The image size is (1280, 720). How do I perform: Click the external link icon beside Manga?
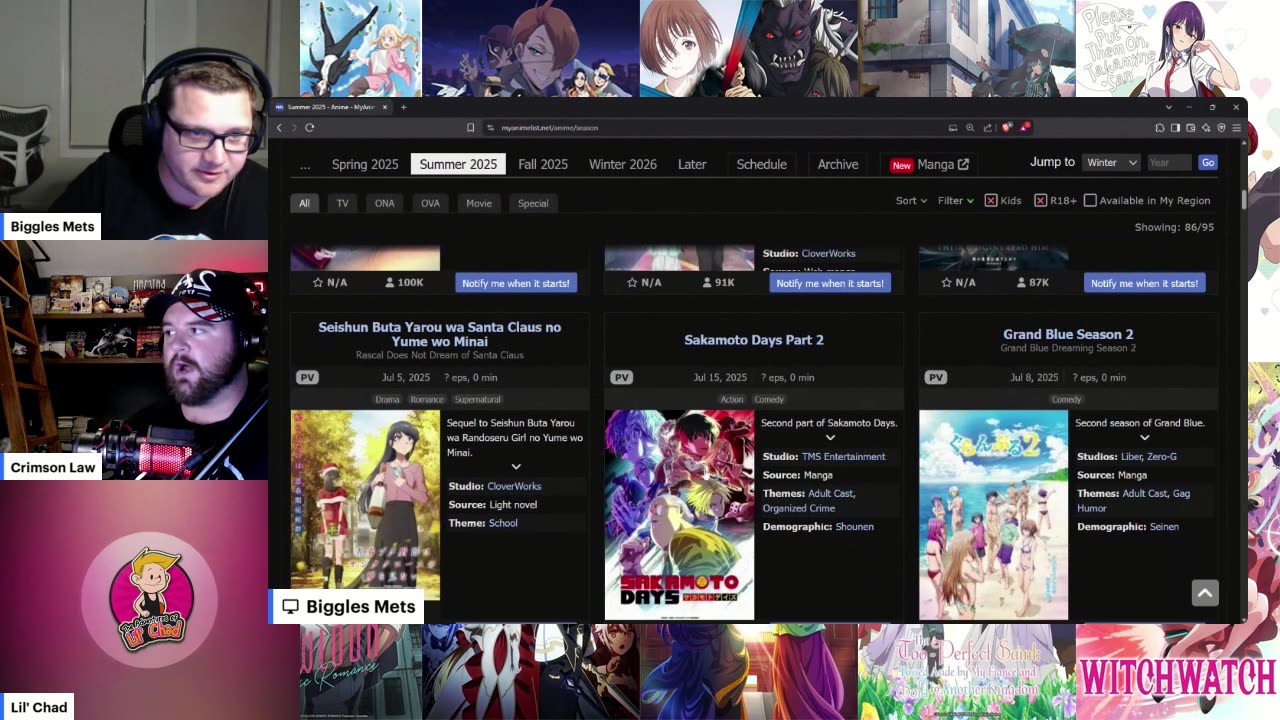(964, 164)
